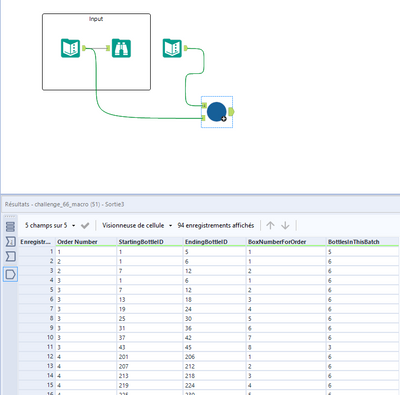
Task: Click EndingBottleID cell '24' in record 7
Action: 214,309
